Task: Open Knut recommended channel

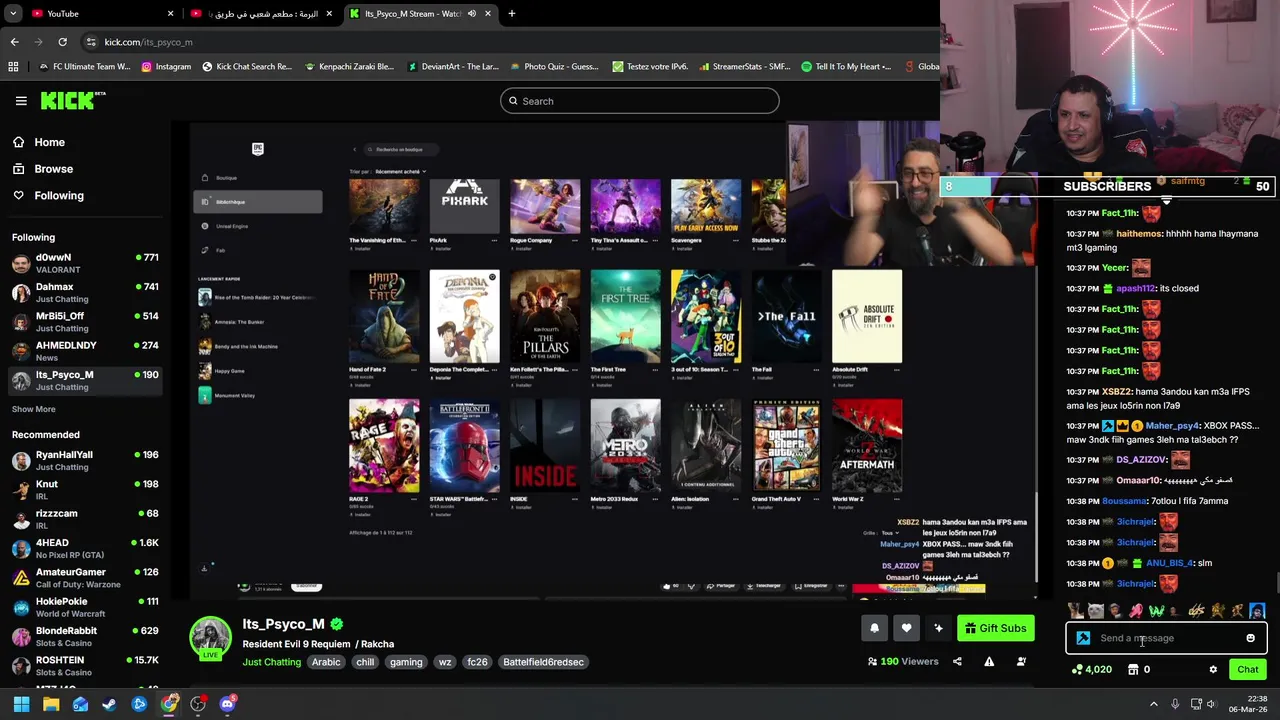Action: pos(85,490)
